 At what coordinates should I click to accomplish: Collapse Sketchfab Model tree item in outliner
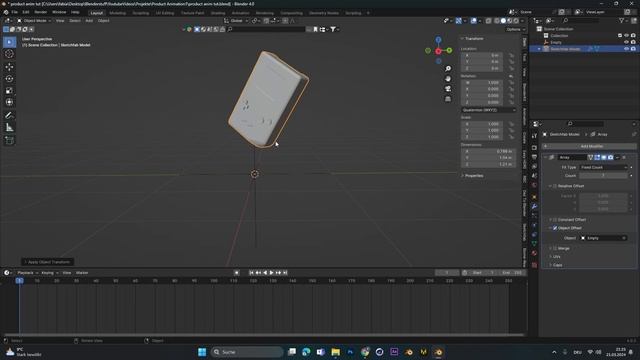click(539, 49)
